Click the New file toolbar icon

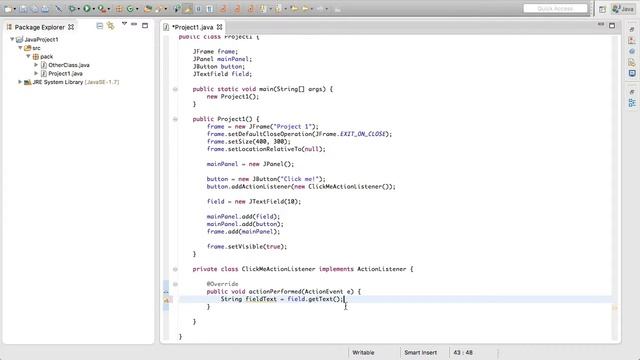[8, 9]
